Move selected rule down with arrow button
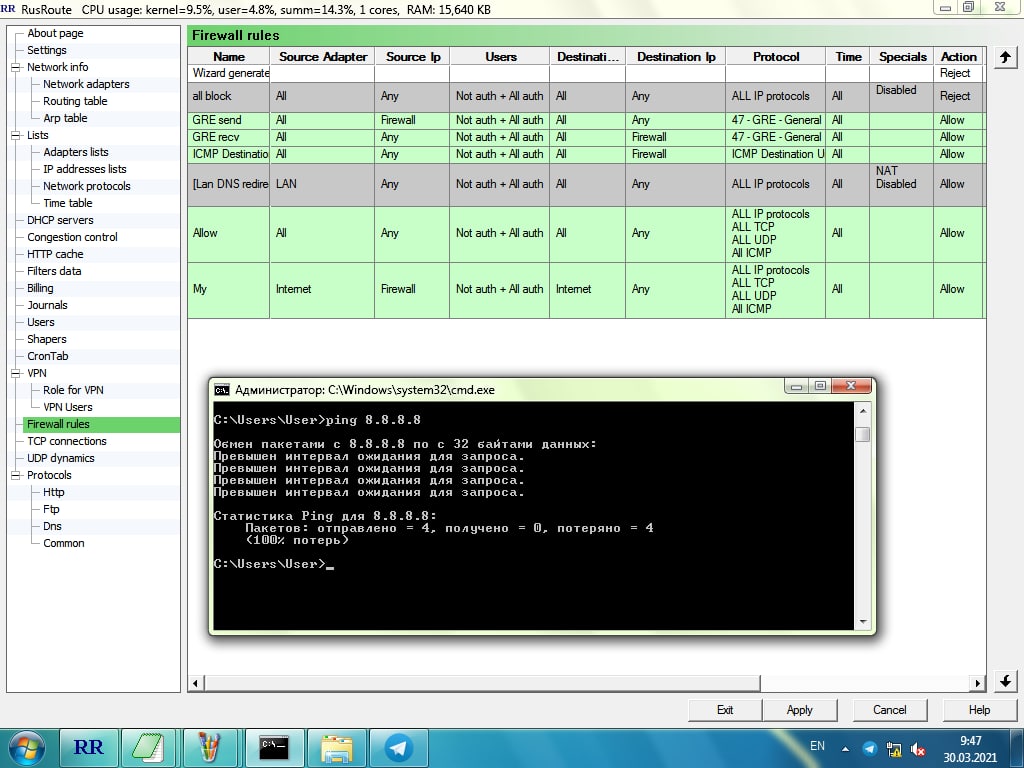1024x768 pixels. click(1005, 681)
